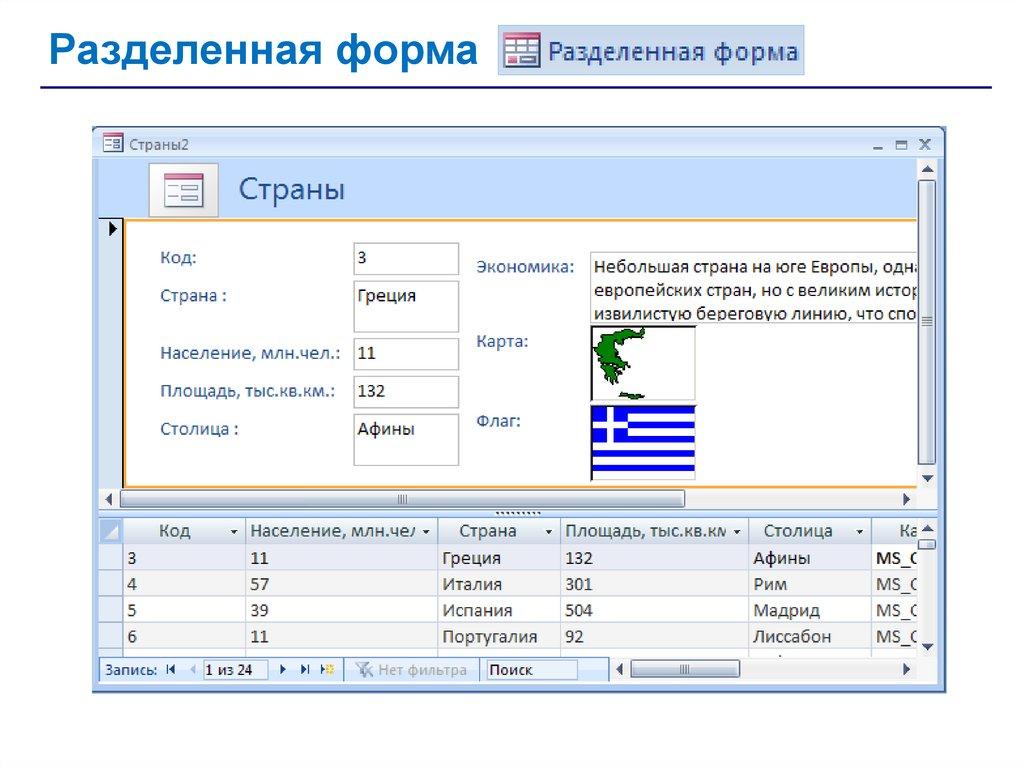Go to the next record arrow

283,670
